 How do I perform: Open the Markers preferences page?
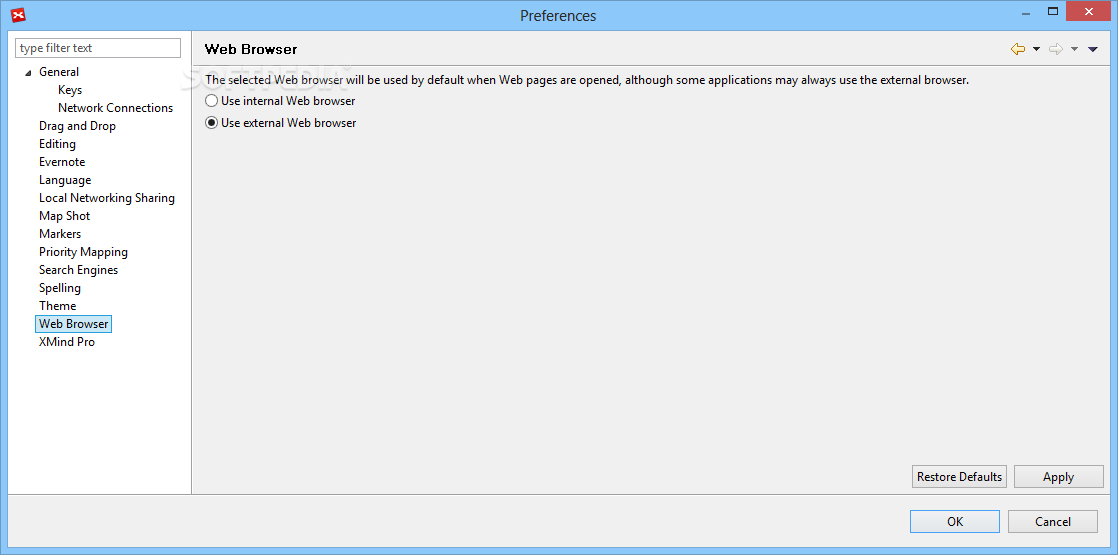point(60,234)
